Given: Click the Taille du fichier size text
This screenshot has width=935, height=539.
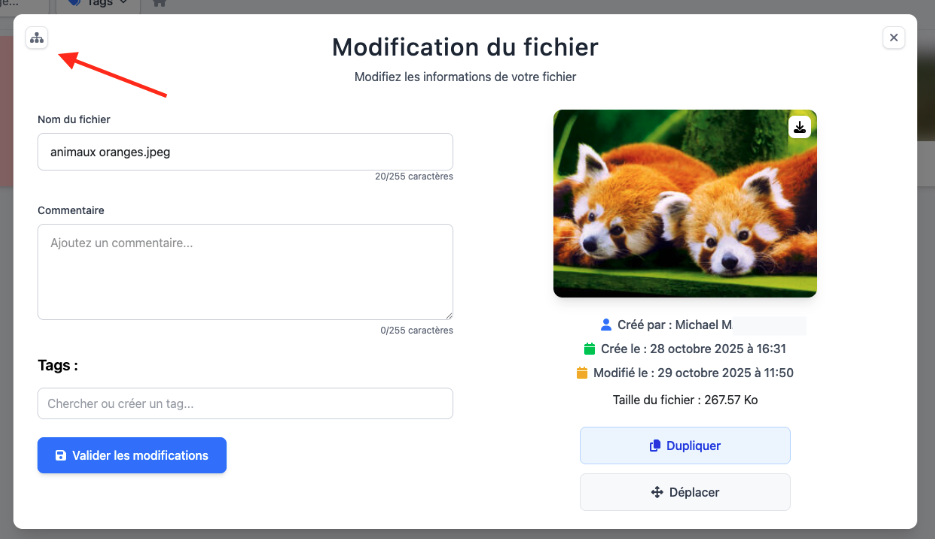Looking at the screenshot, I should pos(685,400).
